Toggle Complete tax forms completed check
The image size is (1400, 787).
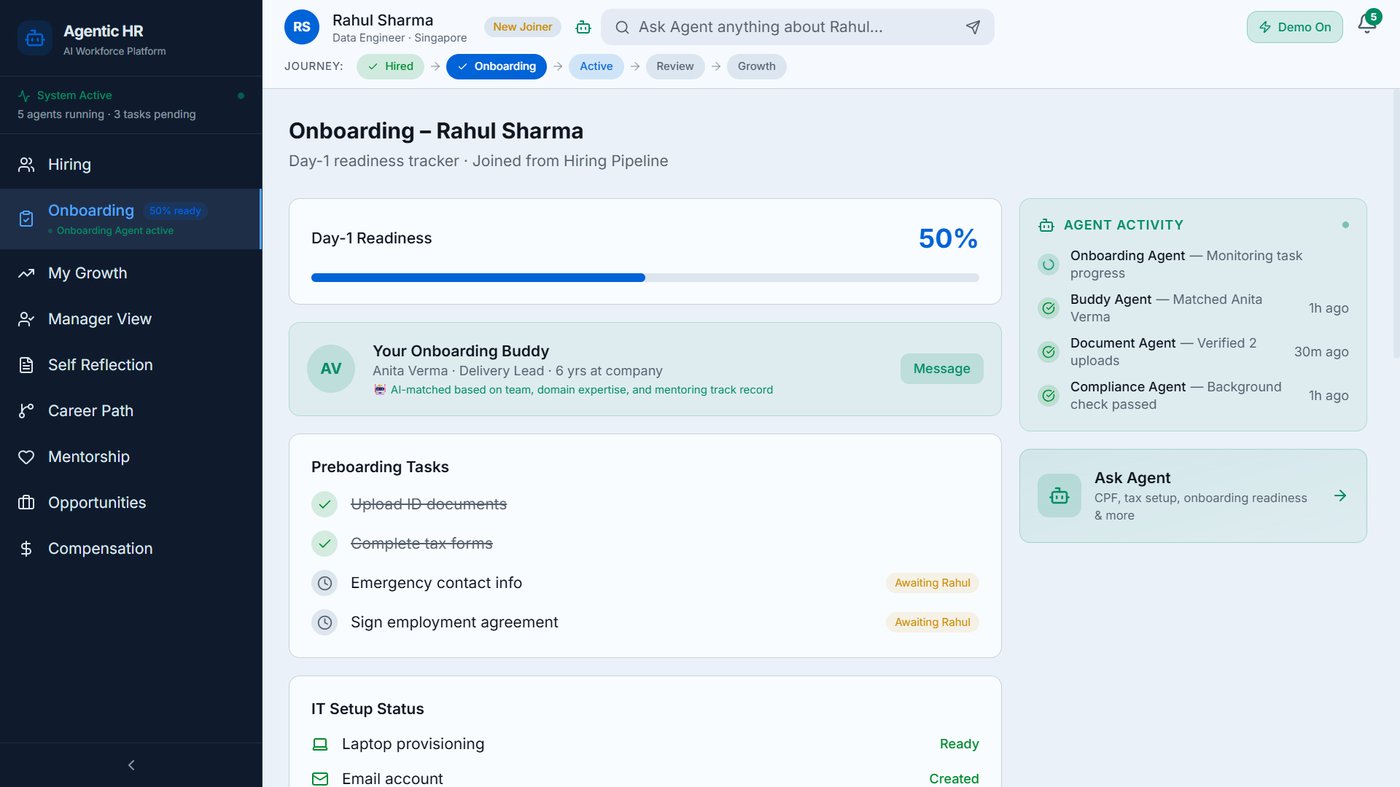point(324,544)
